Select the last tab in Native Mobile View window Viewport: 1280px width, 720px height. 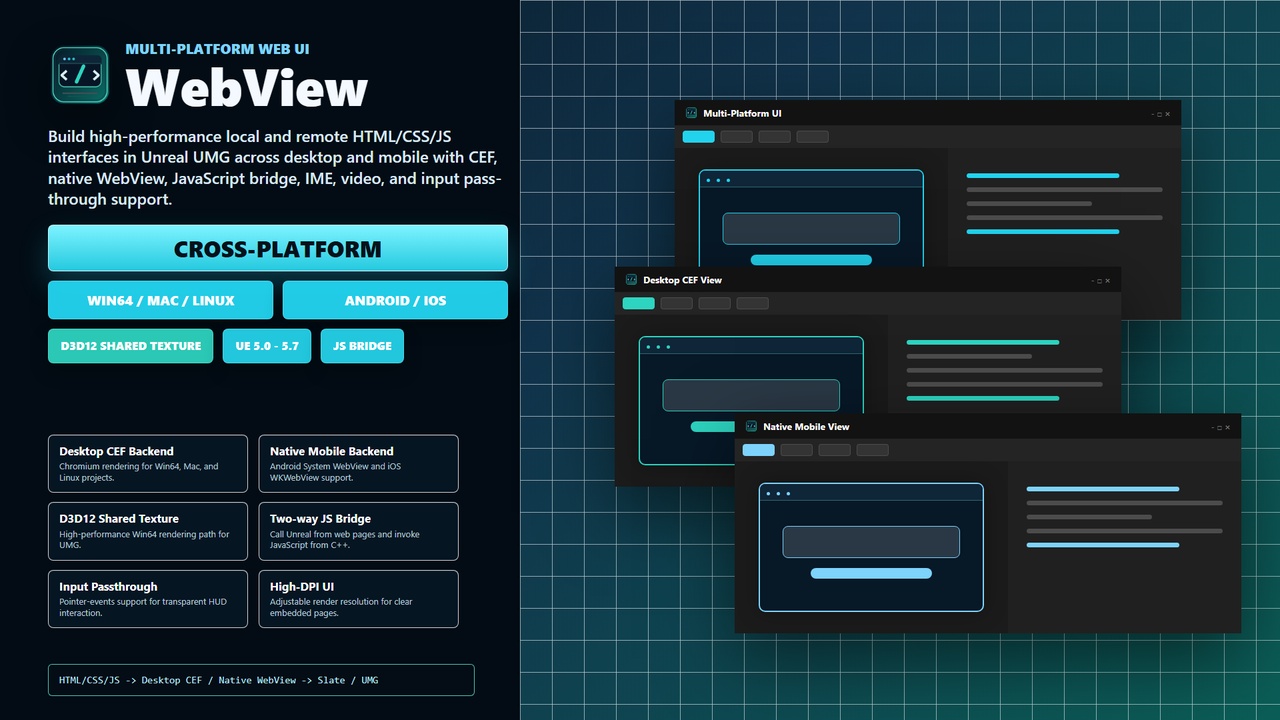click(873, 450)
